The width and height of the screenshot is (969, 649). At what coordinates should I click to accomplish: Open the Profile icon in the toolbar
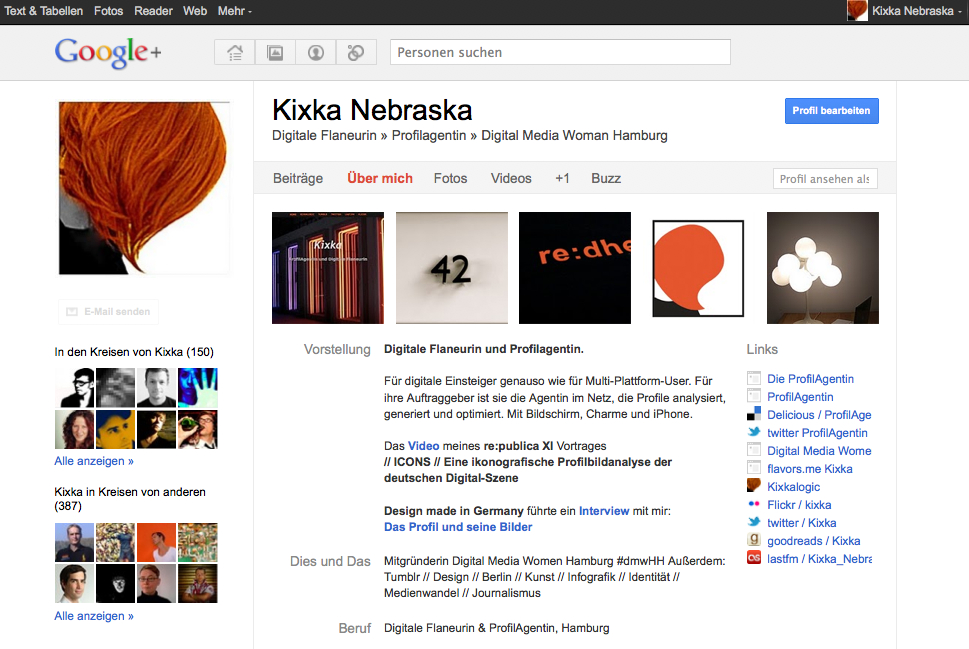[x=316, y=53]
